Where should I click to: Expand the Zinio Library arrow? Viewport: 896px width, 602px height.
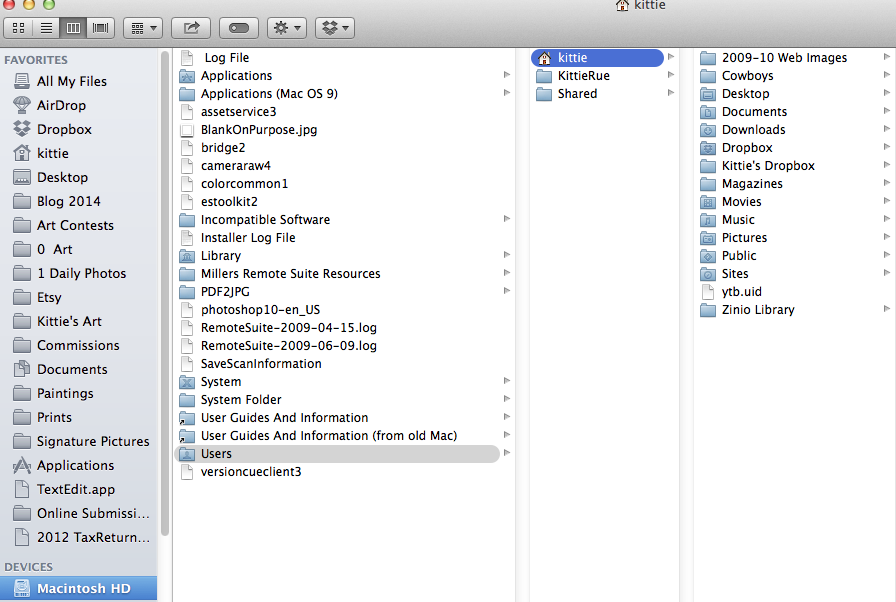click(x=886, y=308)
